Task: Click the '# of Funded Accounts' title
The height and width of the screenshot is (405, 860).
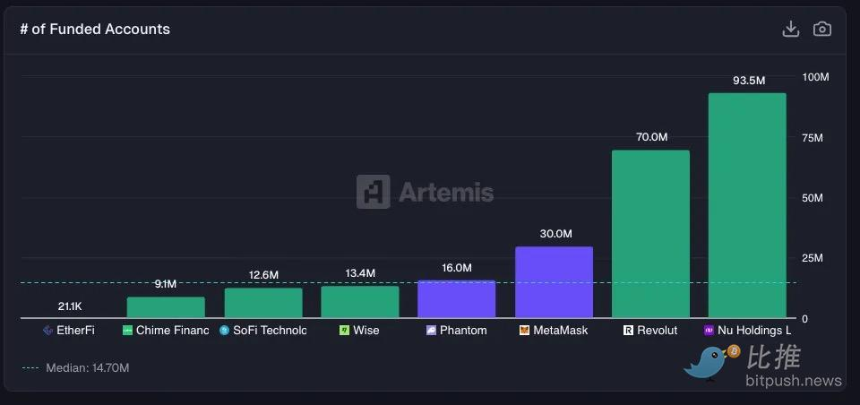Action: coord(95,29)
